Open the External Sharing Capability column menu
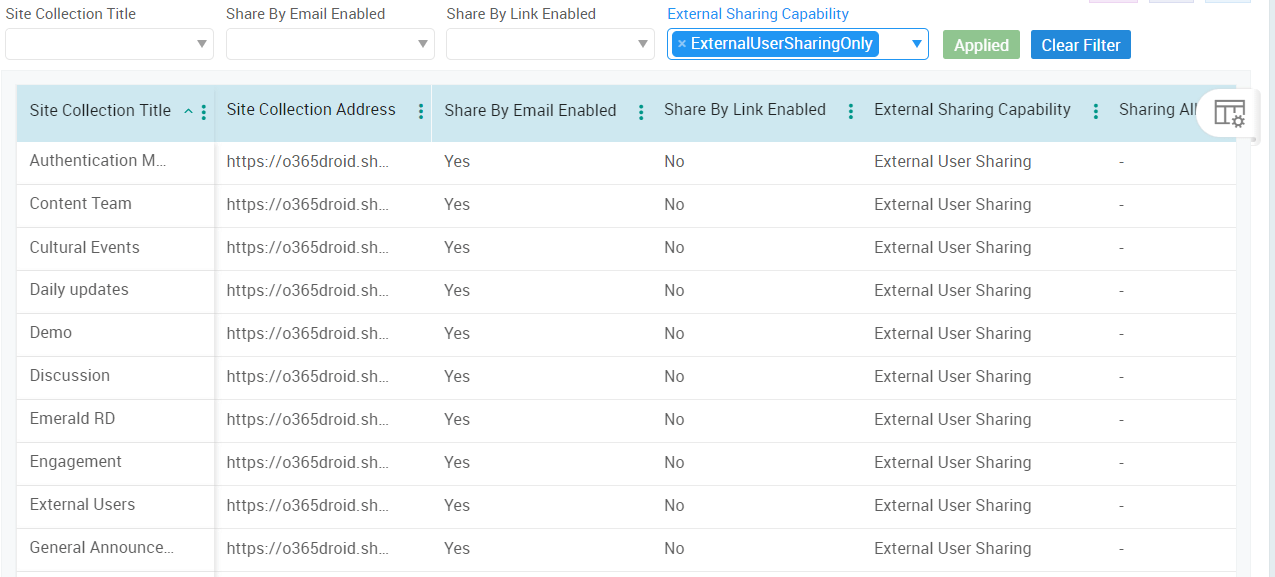Image resolution: width=1275 pixels, height=577 pixels. (1095, 111)
